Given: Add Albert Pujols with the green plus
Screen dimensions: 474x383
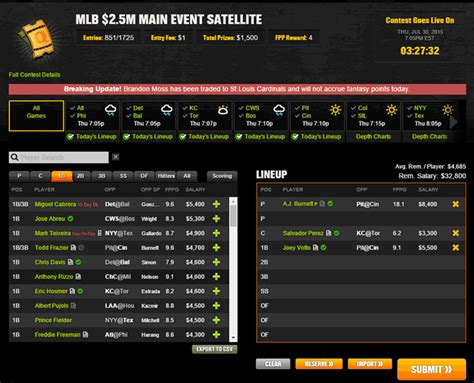Looking at the screenshot, I should point(216,306).
